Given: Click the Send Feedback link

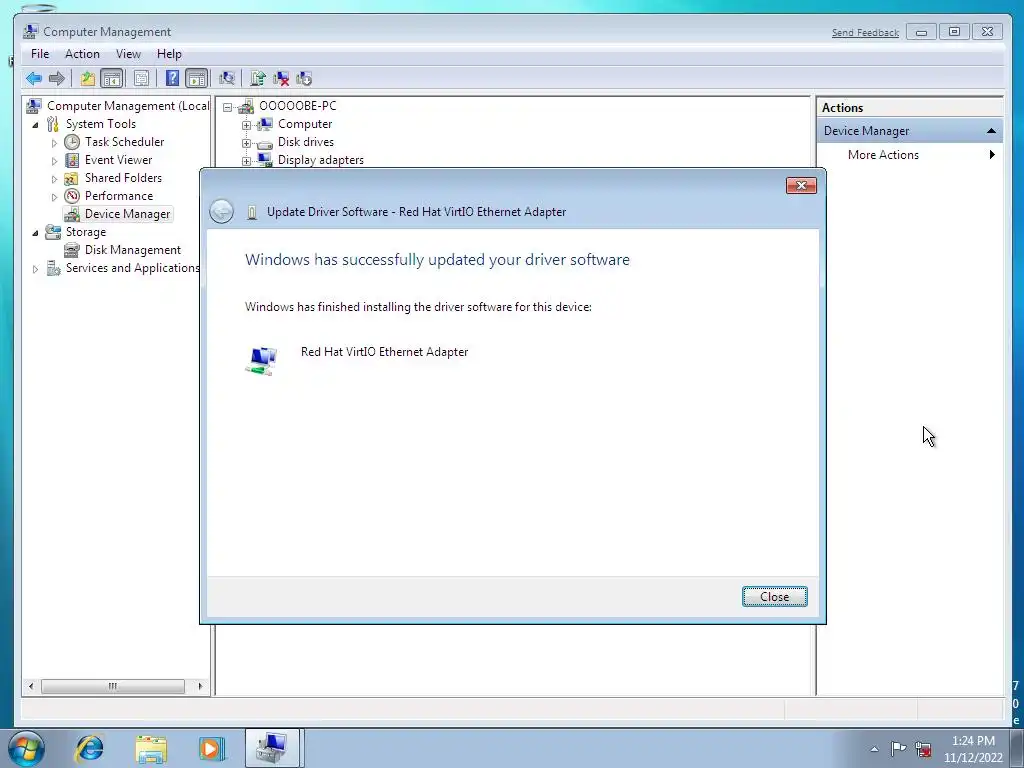Looking at the screenshot, I should coord(865,33).
